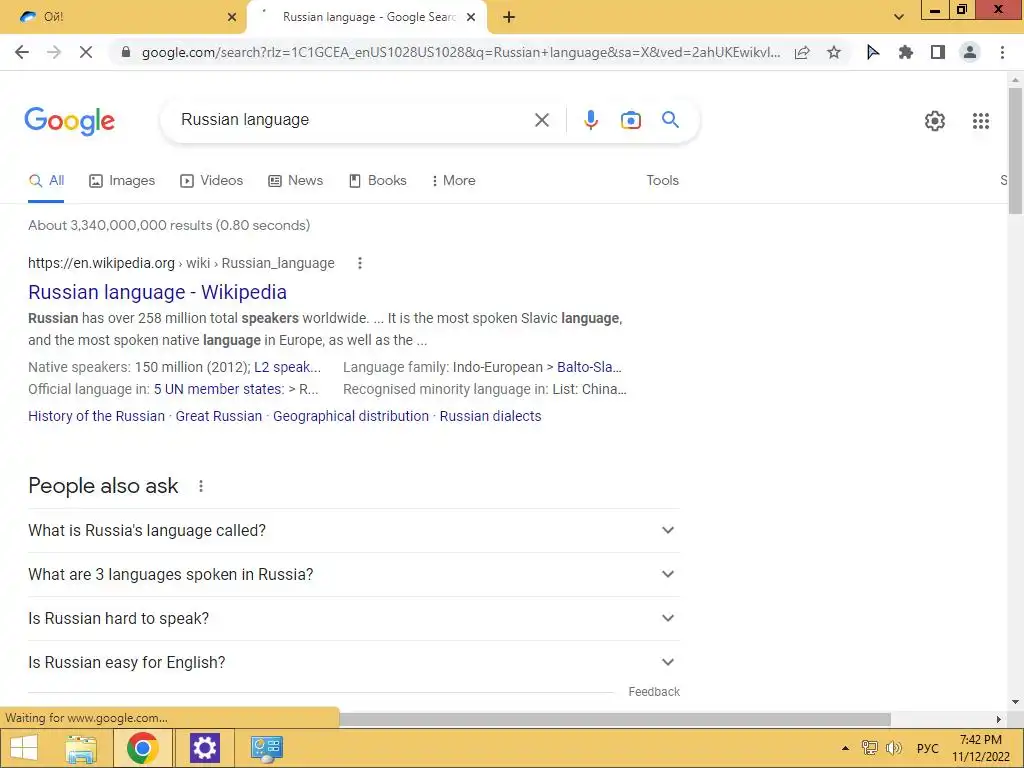Open File Explorer from the taskbar
The image size is (1024, 768).
(x=81, y=748)
